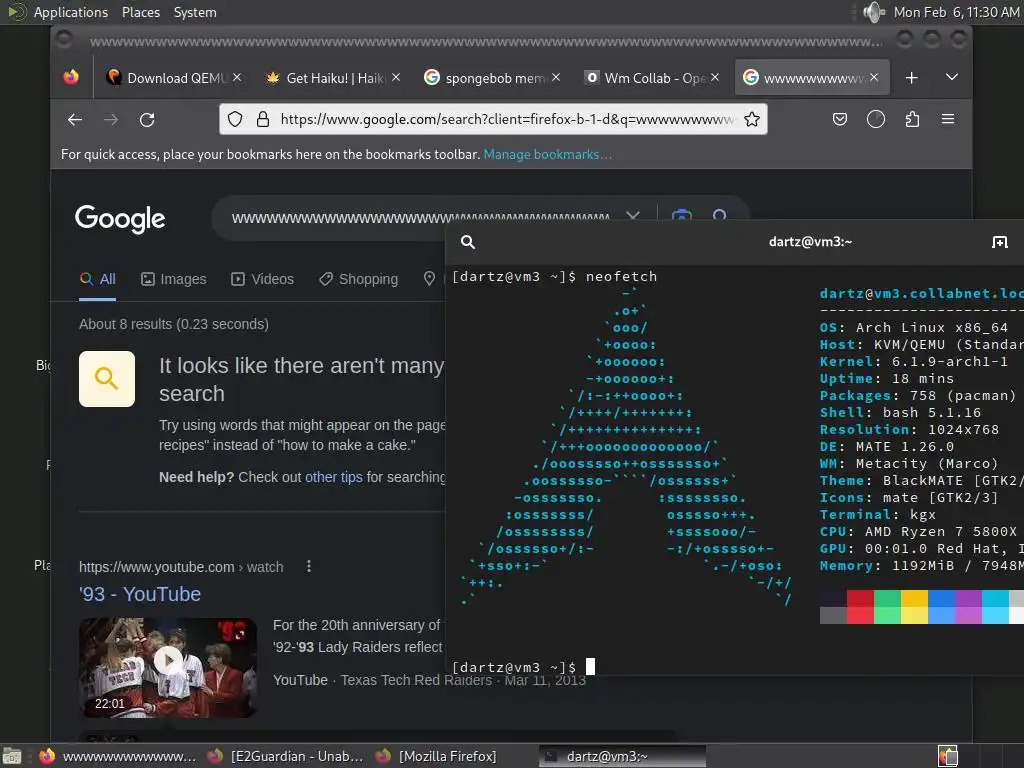Go forward one page in Firefox
The height and width of the screenshot is (768, 1024).
(x=111, y=120)
